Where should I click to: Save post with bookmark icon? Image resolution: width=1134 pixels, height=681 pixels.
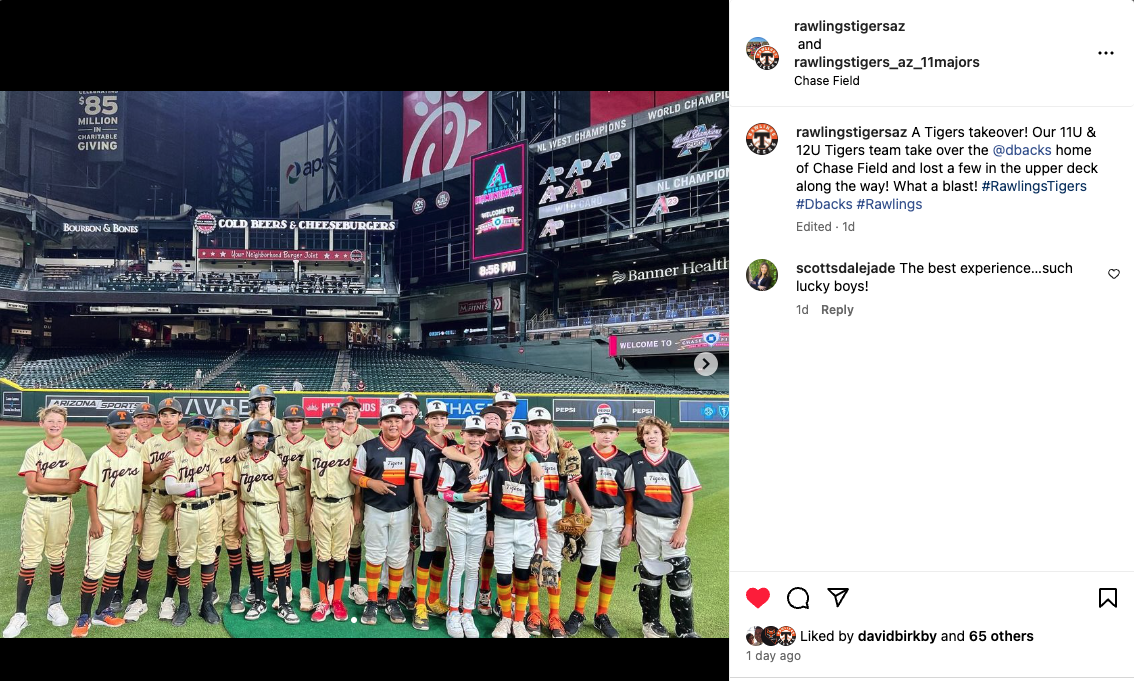(1107, 598)
